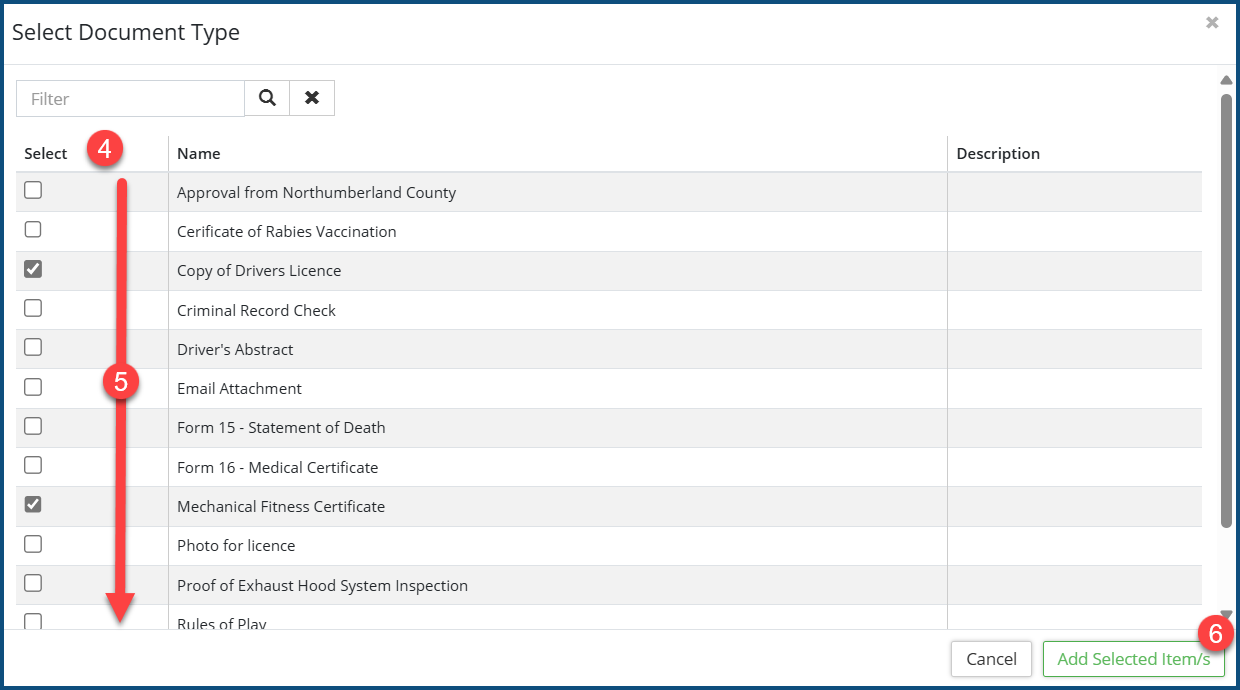Click the scrollbar up arrow
This screenshot has width=1240, height=690.
(1226, 80)
